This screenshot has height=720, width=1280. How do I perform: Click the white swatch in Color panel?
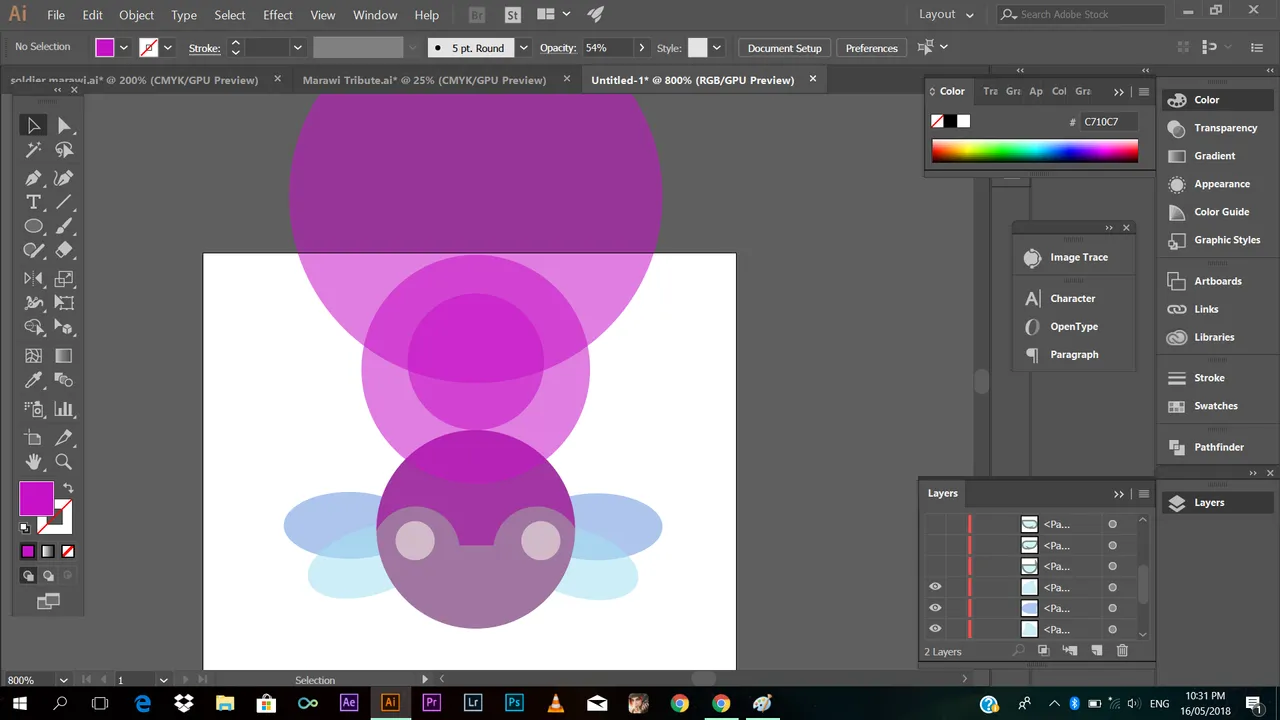click(x=963, y=121)
